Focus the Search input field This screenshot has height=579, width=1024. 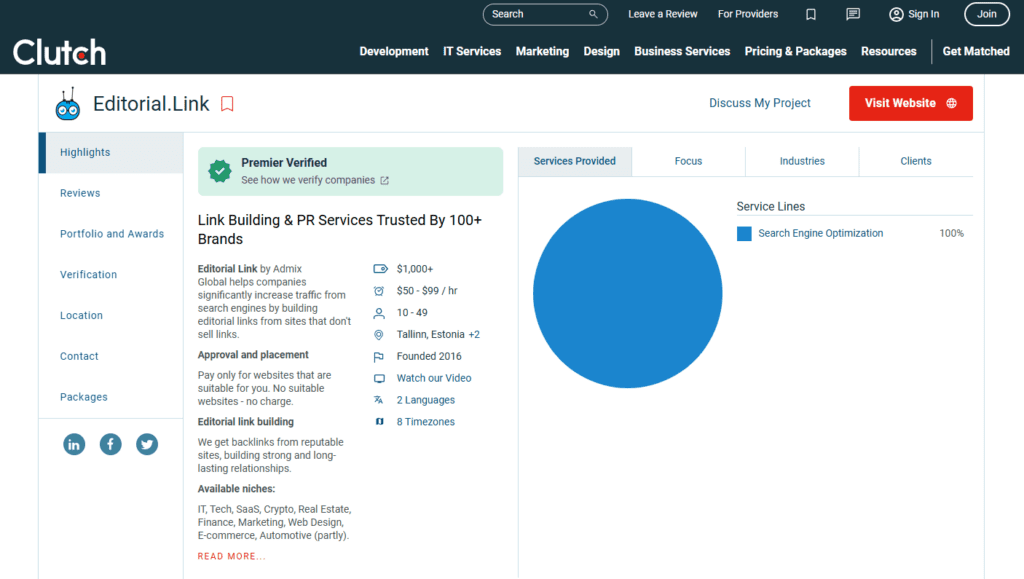tap(545, 14)
